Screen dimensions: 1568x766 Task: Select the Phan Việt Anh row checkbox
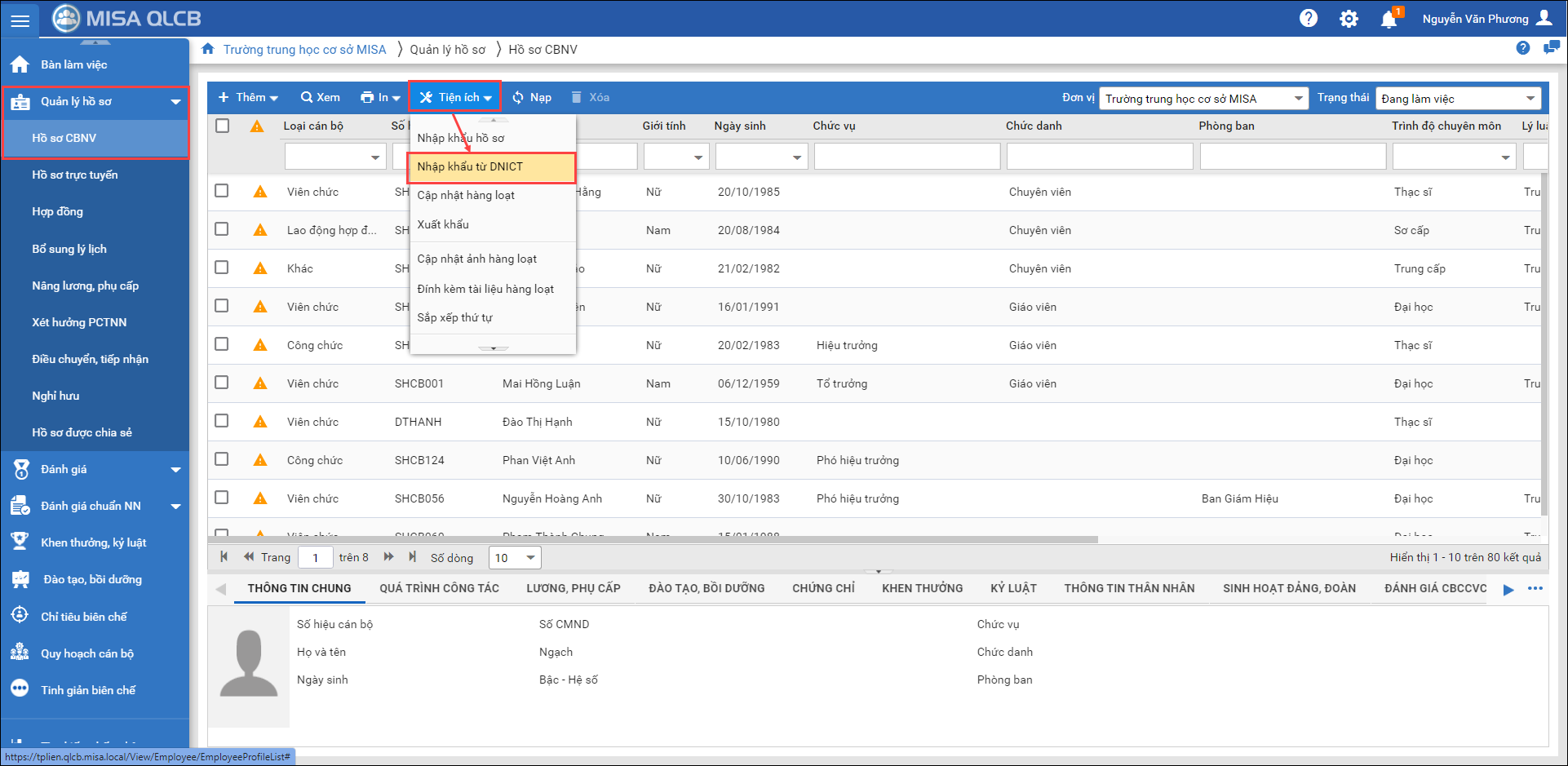coord(222,459)
